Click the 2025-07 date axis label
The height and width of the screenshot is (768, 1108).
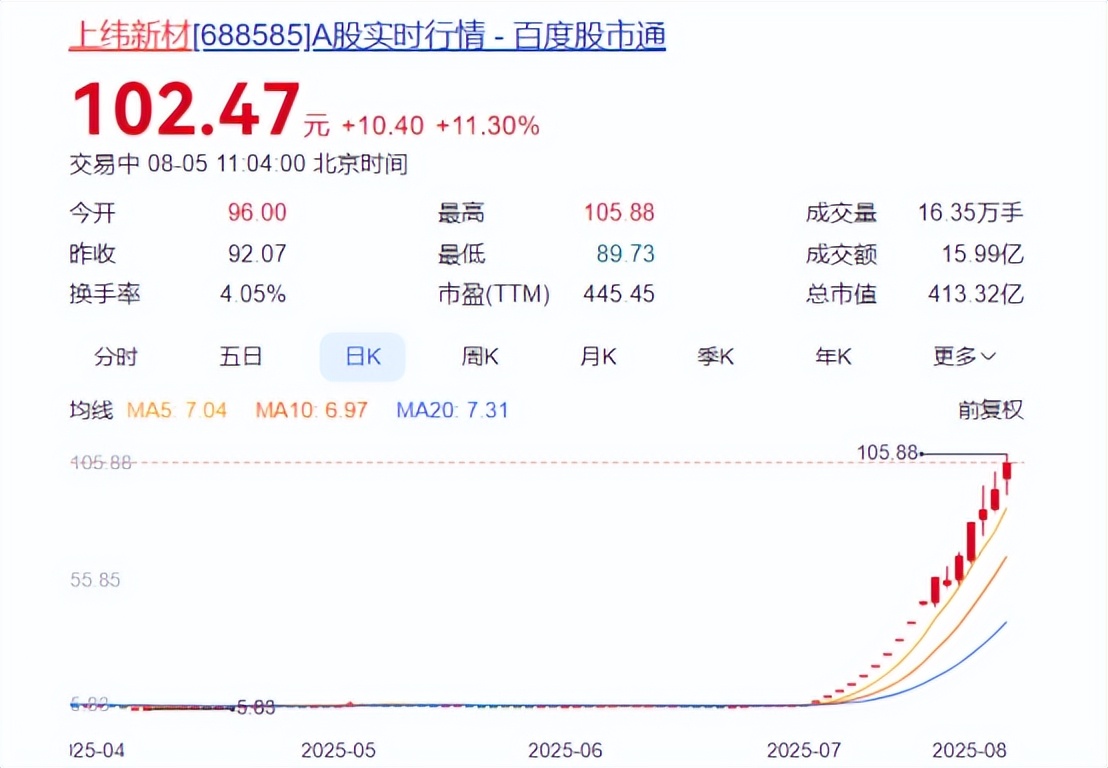click(804, 750)
